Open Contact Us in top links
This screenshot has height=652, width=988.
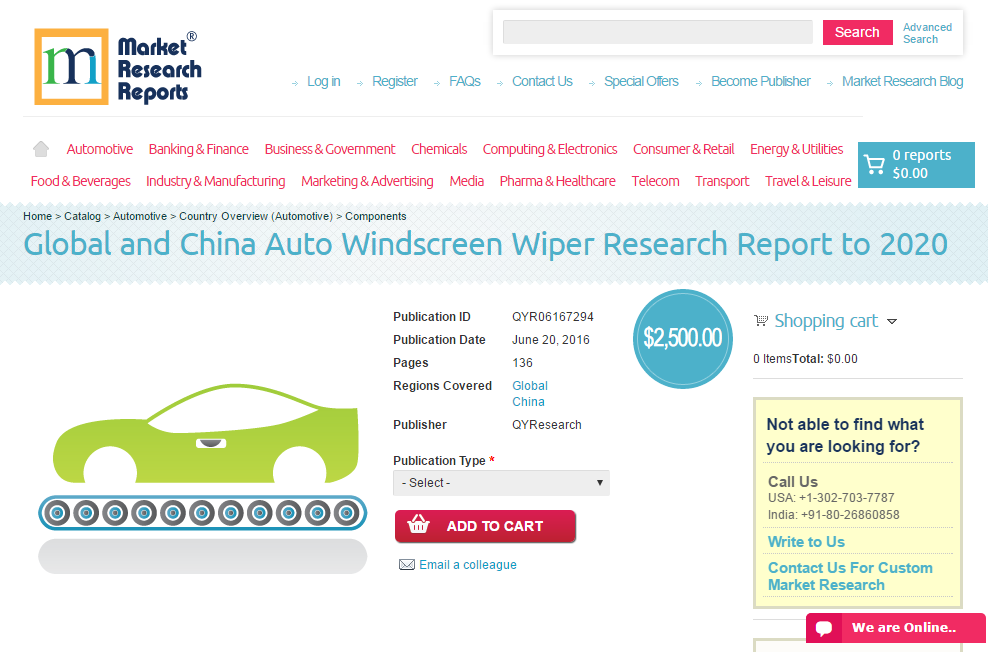click(542, 81)
